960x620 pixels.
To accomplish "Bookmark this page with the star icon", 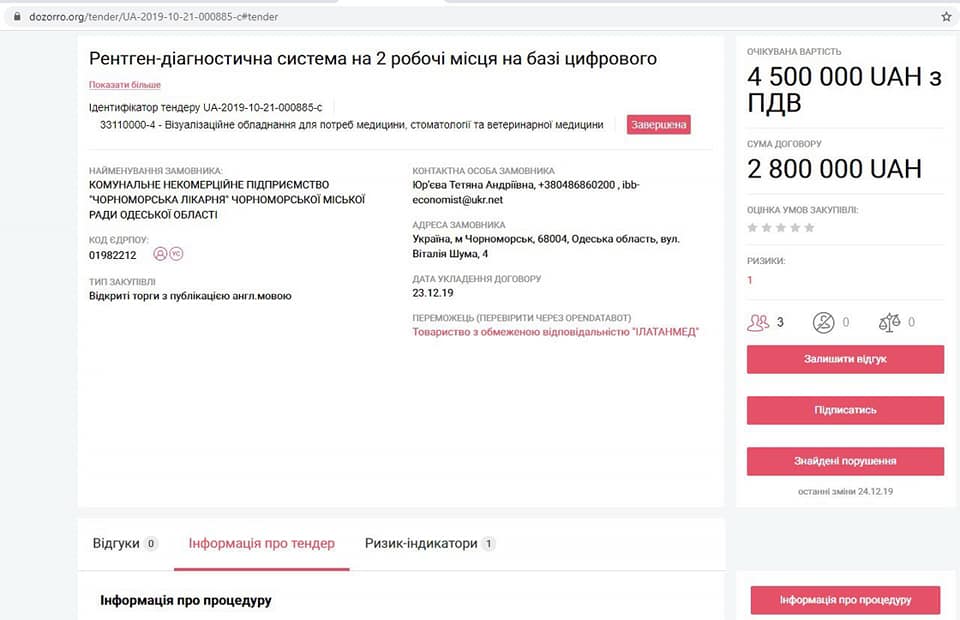I will tap(946, 16).
